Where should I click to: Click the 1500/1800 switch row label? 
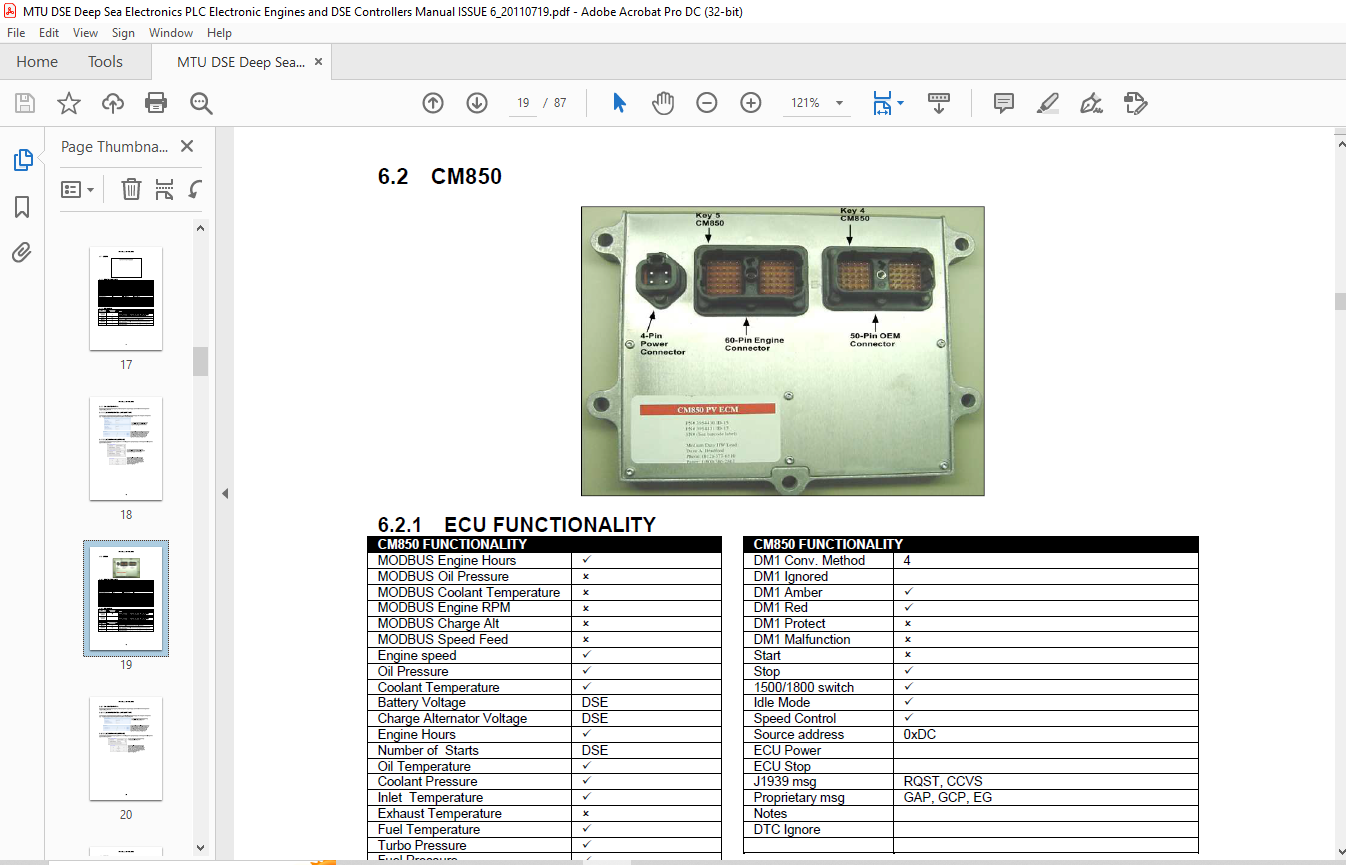click(x=804, y=687)
